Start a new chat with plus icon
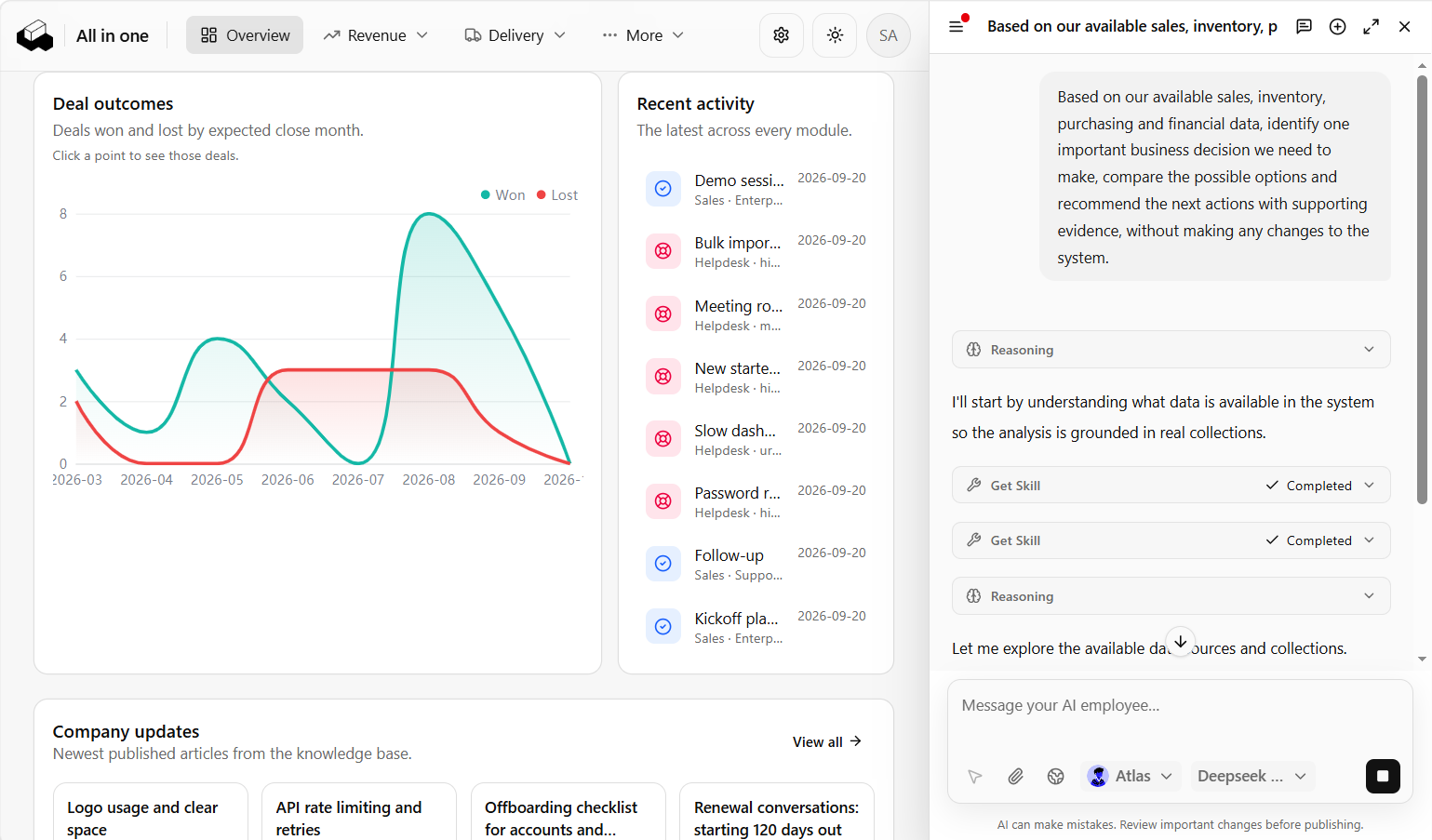The width and height of the screenshot is (1432, 840). click(x=1337, y=26)
